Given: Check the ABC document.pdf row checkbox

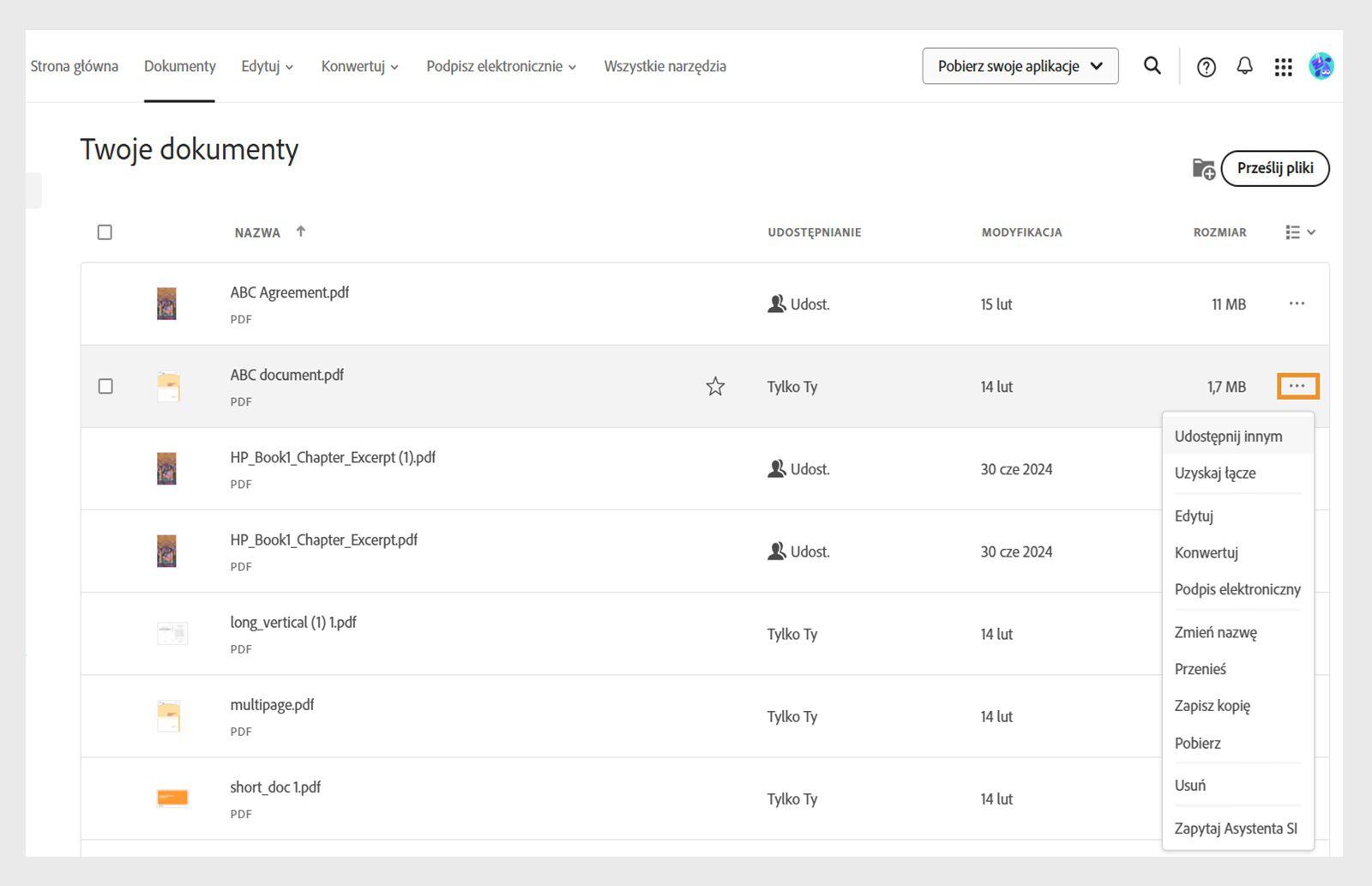Looking at the screenshot, I should (x=105, y=387).
